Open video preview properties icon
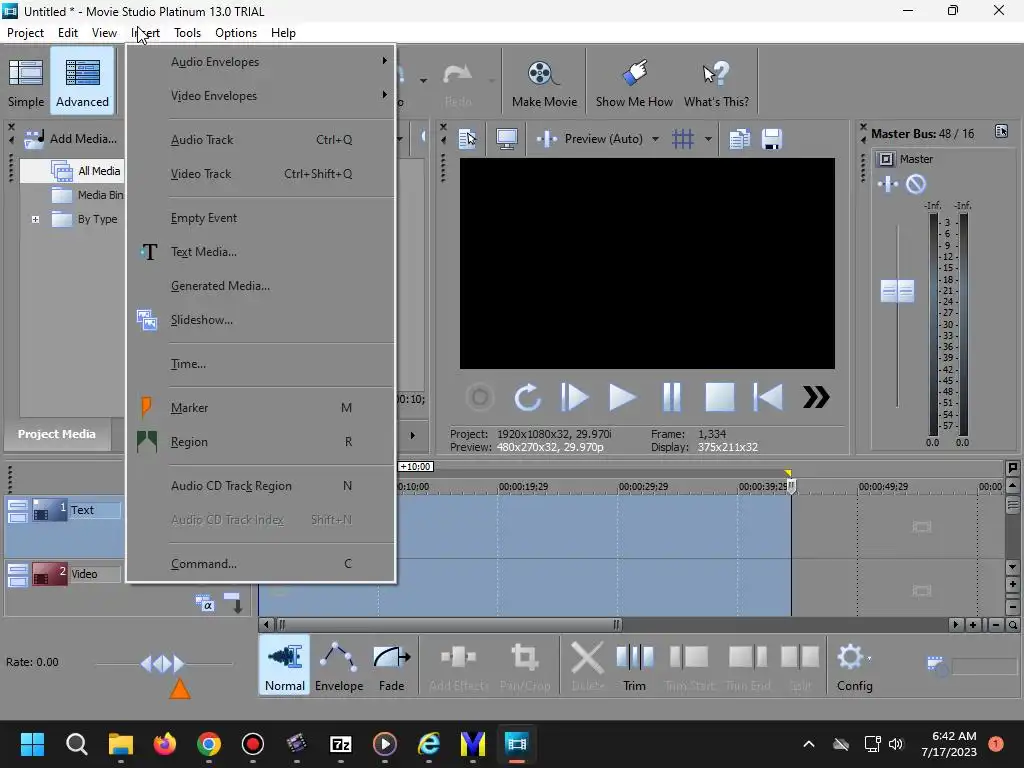1024x768 pixels. click(468, 138)
